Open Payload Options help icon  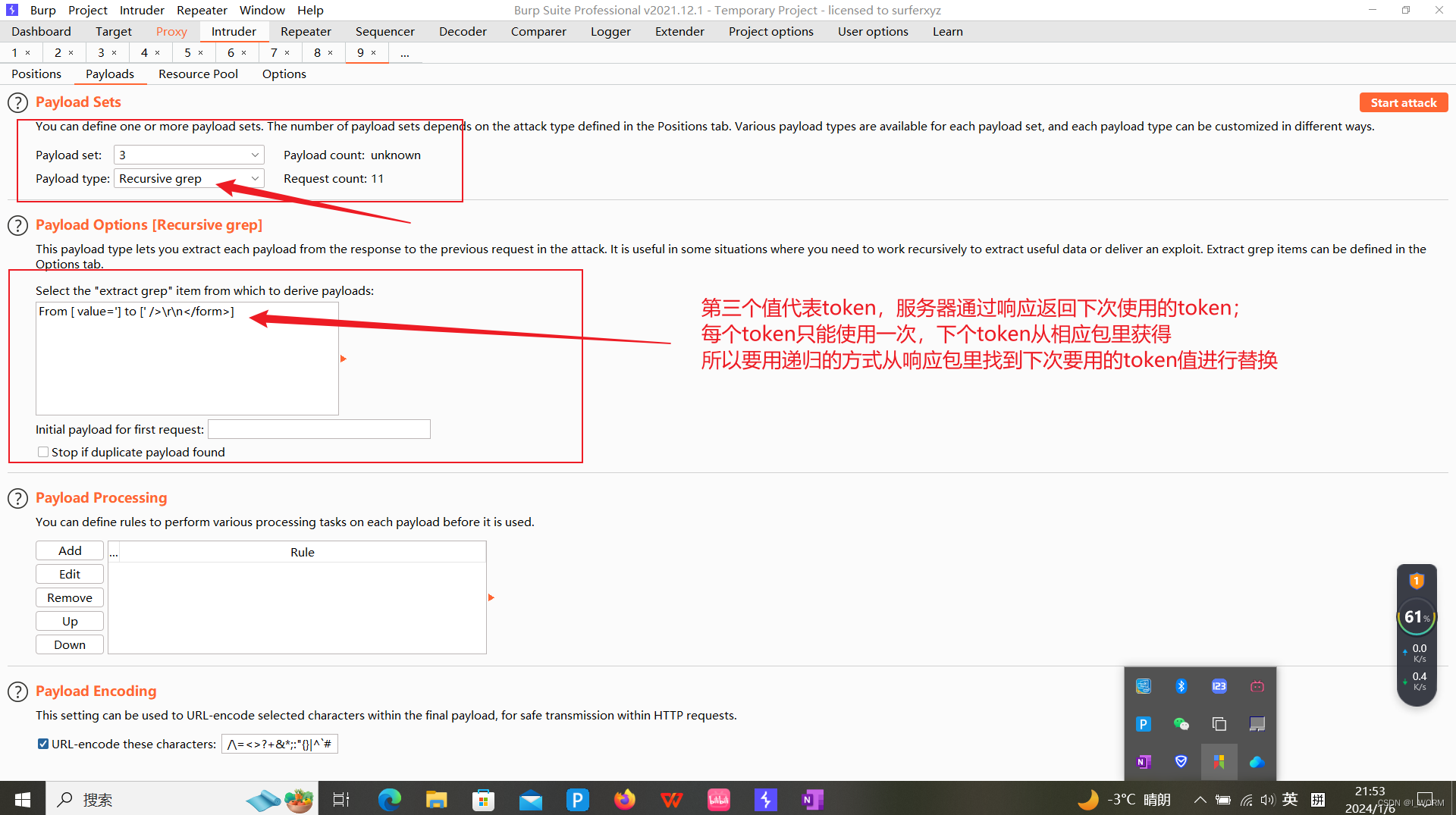point(17,225)
